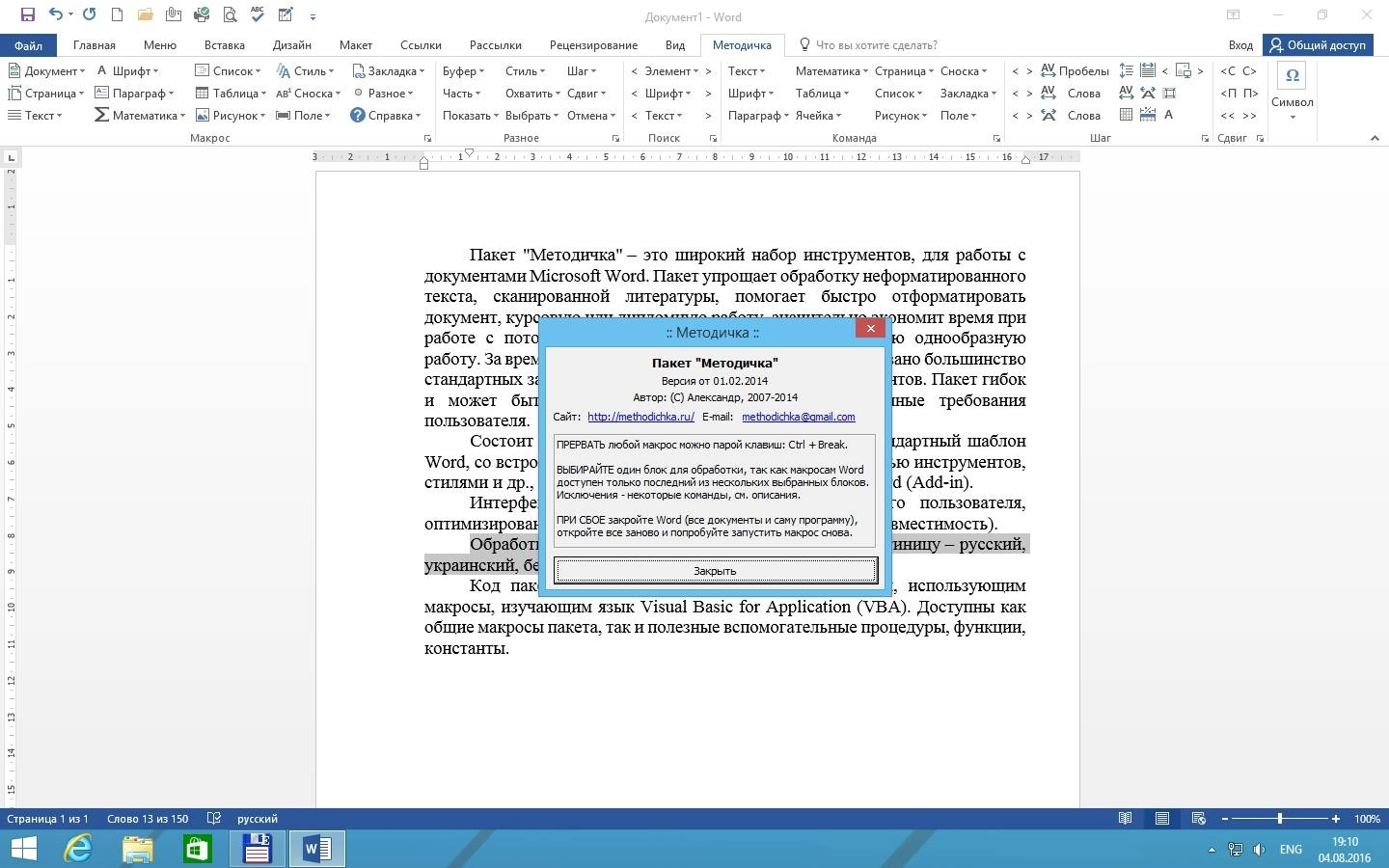Click the >> shift button in Сдвиг group

(x=1250, y=115)
